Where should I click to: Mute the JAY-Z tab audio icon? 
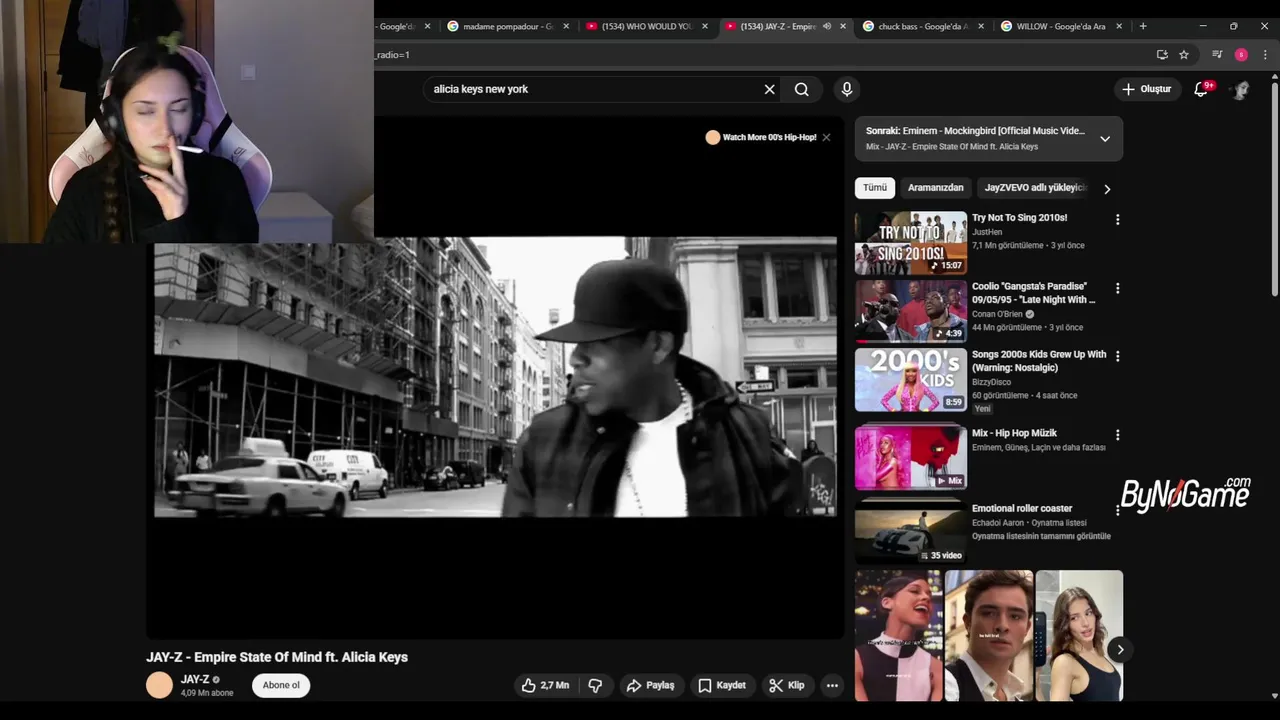click(x=827, y=26)
